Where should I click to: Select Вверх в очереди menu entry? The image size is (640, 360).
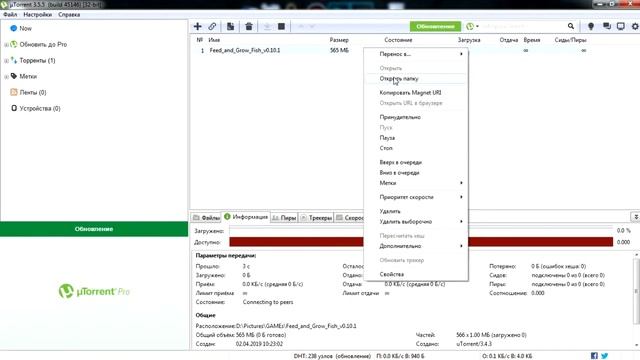416,162
